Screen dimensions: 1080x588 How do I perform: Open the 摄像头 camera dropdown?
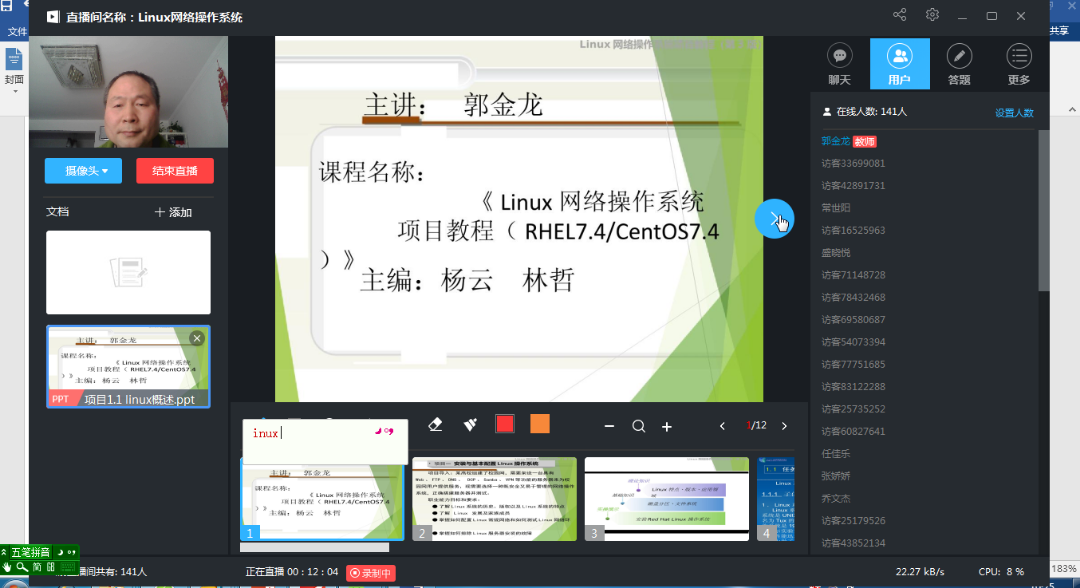[83, 171]
